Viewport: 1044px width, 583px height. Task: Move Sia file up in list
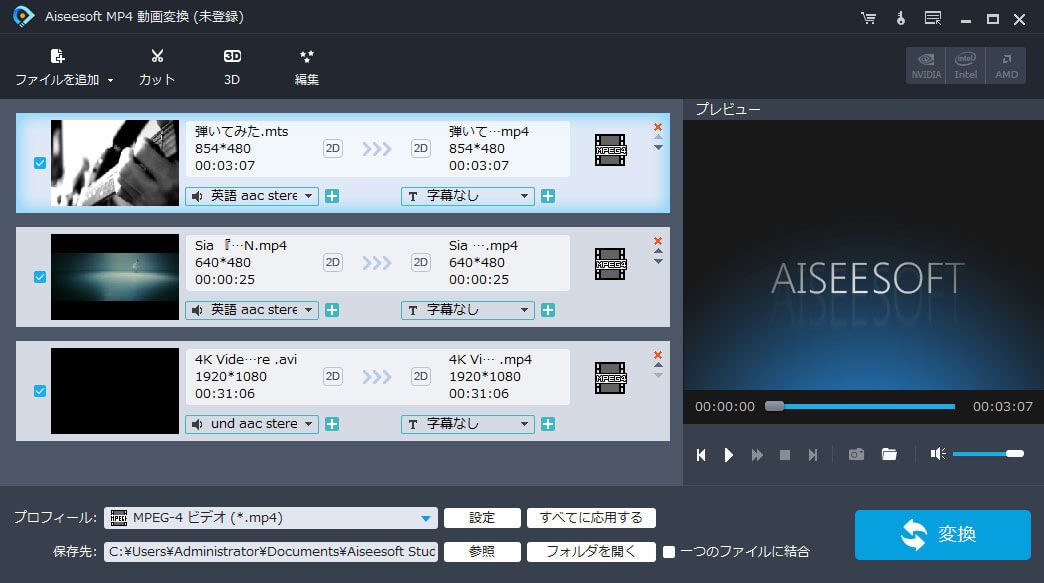(x=658, y=252)
